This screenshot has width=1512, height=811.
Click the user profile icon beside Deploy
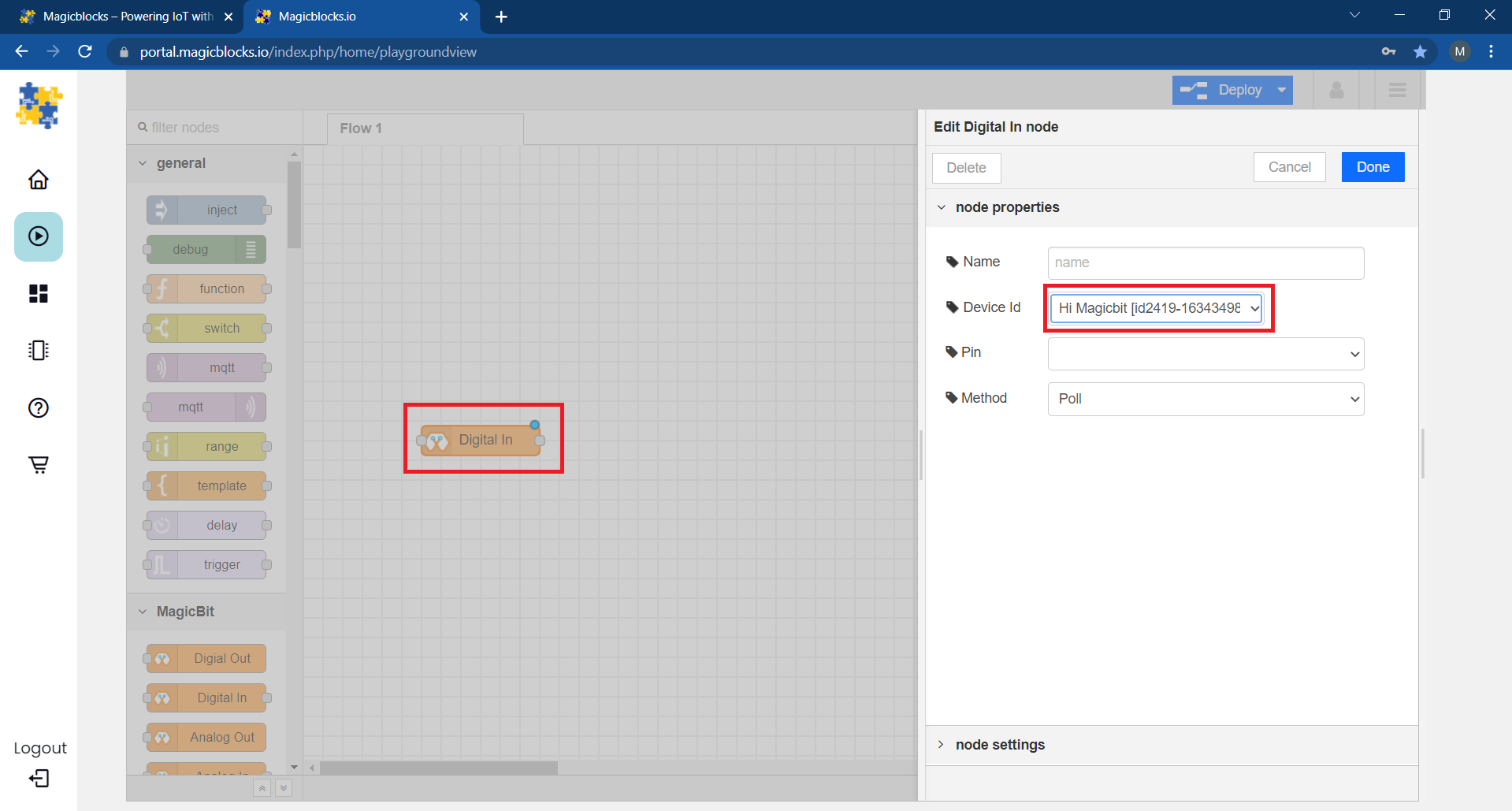coord(1336,89)
